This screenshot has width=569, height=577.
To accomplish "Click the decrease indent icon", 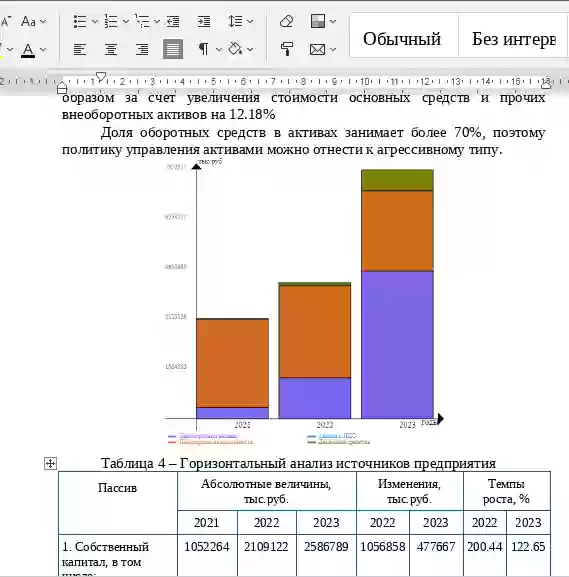I will [173, 21].
